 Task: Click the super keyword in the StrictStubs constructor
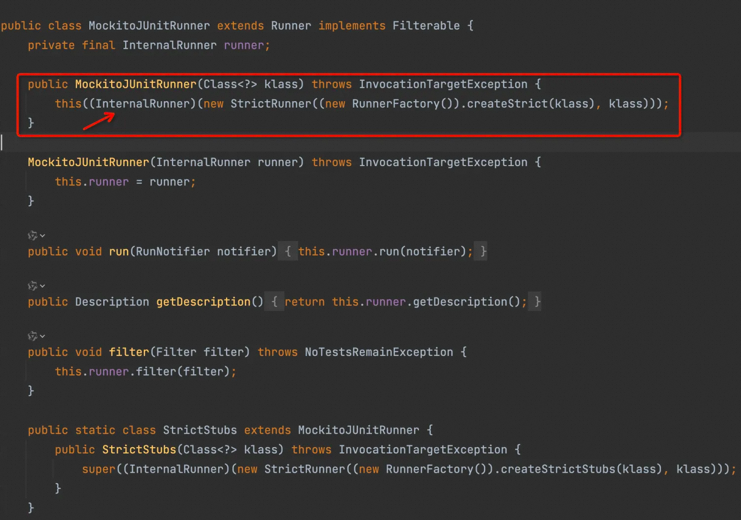tap(98, 469)
